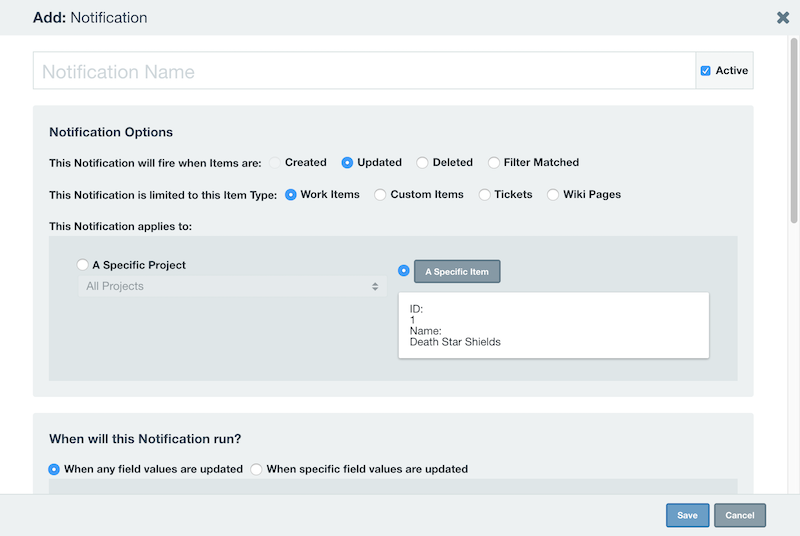Choose the Deleted trigger option
800x536 pixels.
pos(422,163)
